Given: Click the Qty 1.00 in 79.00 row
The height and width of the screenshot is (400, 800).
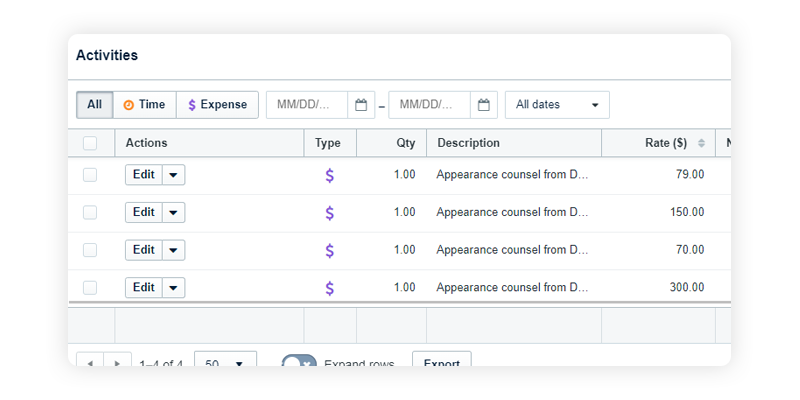Looking at the screenshot, I should 405,174.
